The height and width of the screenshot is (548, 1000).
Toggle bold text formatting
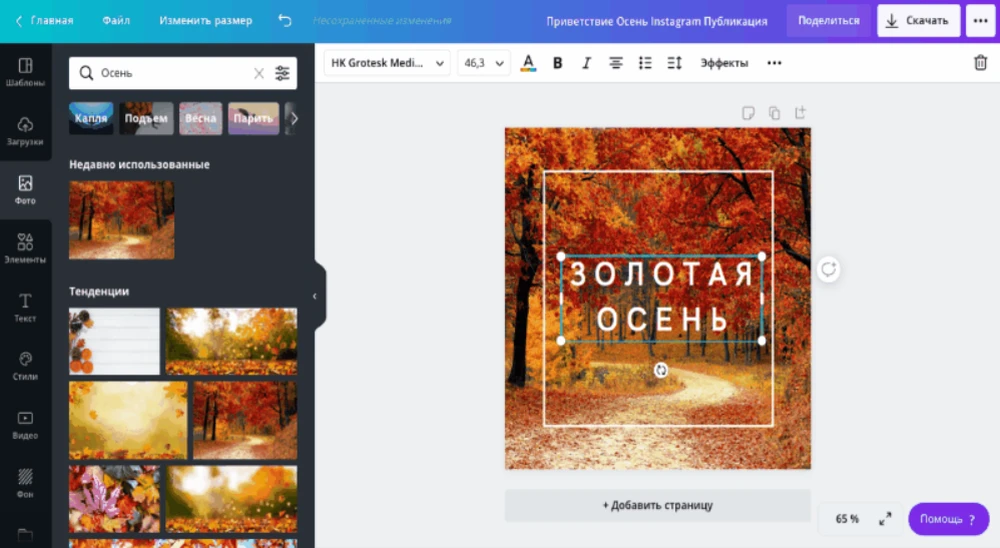tap(558, 63)
